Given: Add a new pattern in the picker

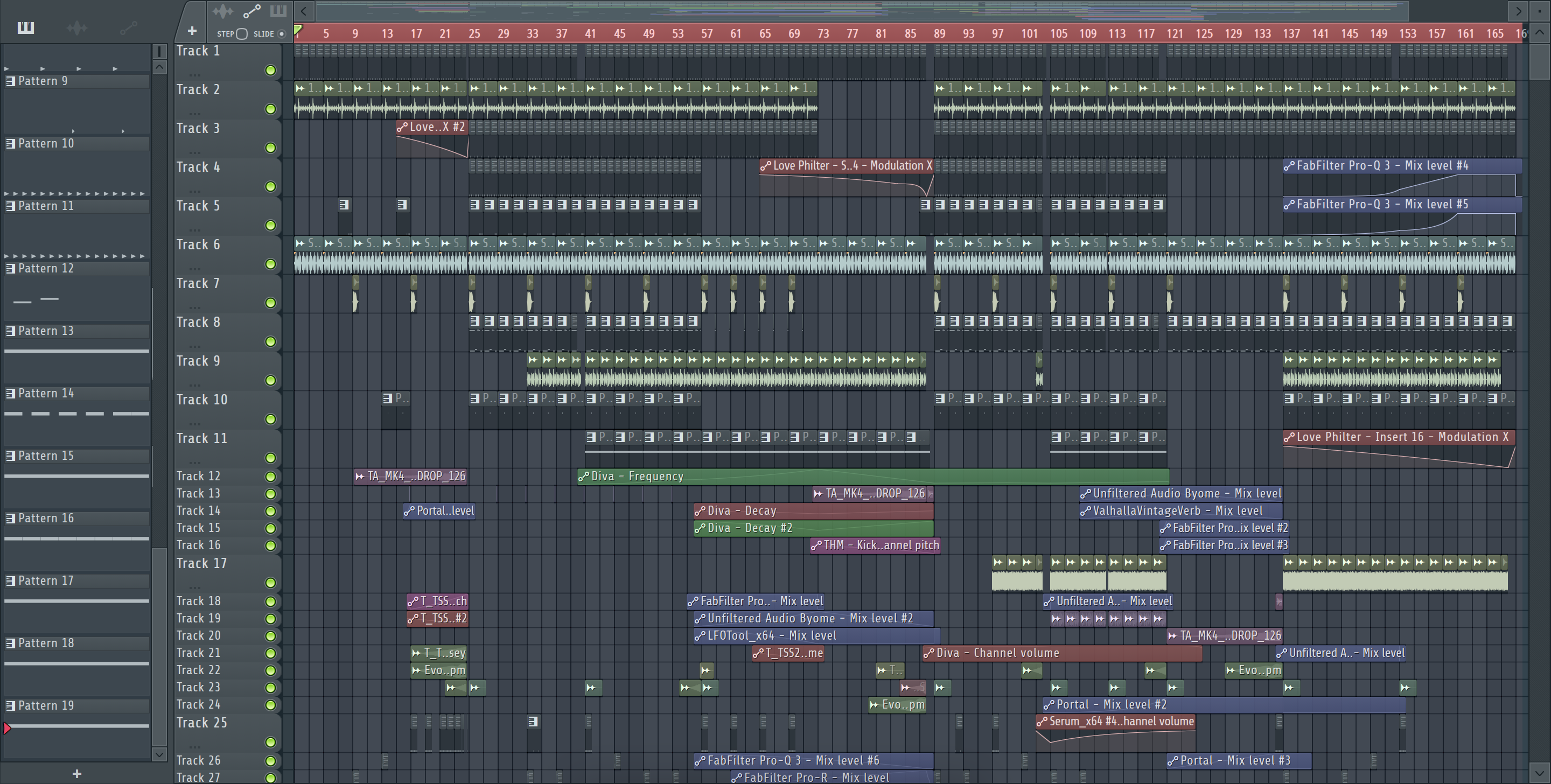Looking at the screenshot, I should [76, 774].
